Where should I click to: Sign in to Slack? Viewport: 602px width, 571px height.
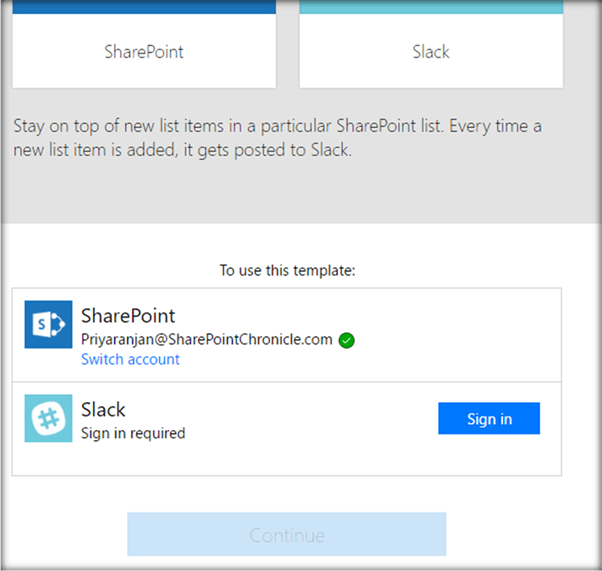coord(489,419)
